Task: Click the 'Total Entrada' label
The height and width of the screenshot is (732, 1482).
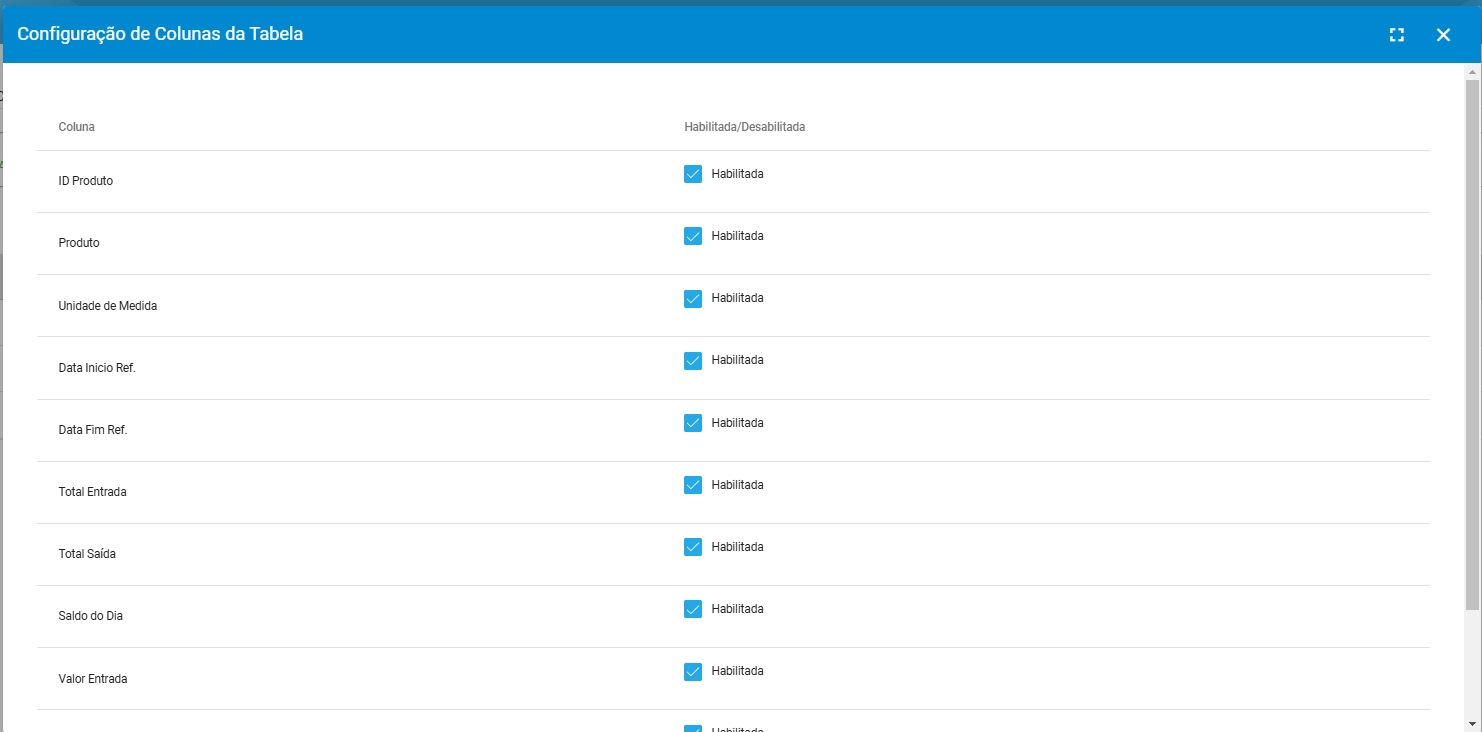Action: tap(93, 492)
